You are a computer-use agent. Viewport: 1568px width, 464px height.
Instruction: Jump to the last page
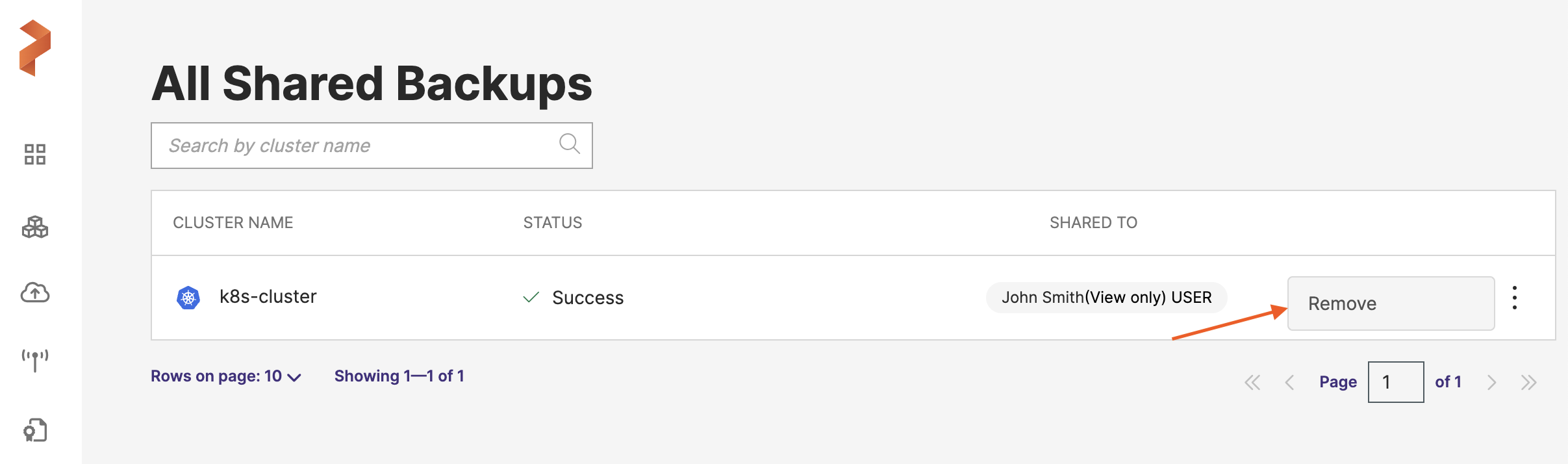(1529, 382)
